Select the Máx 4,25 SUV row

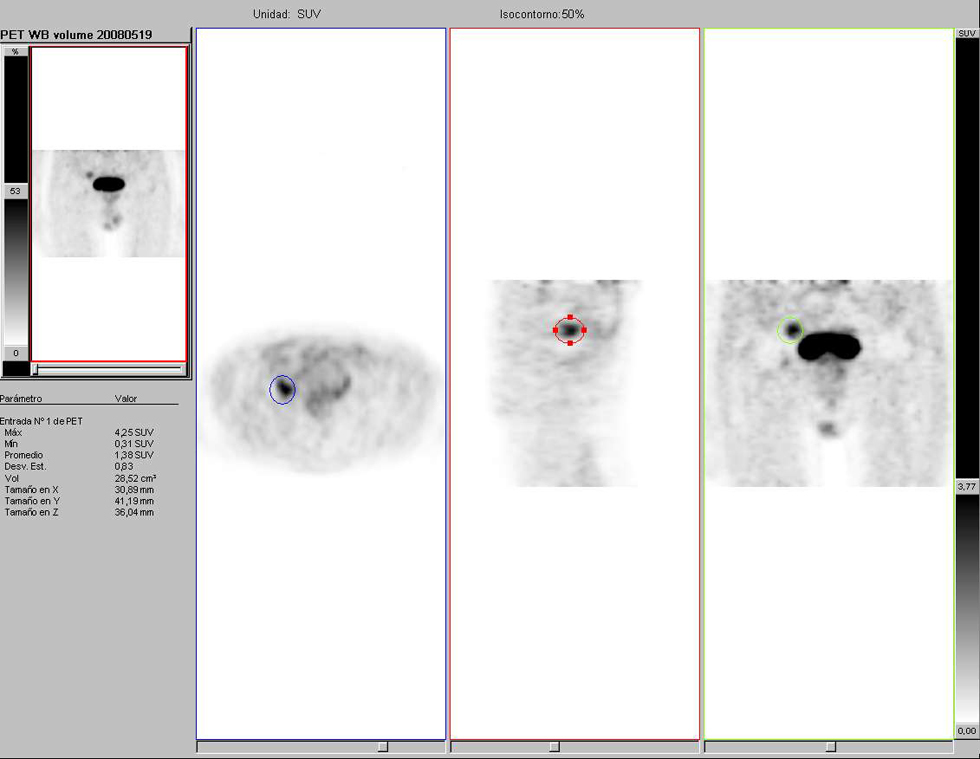(80, 432)
